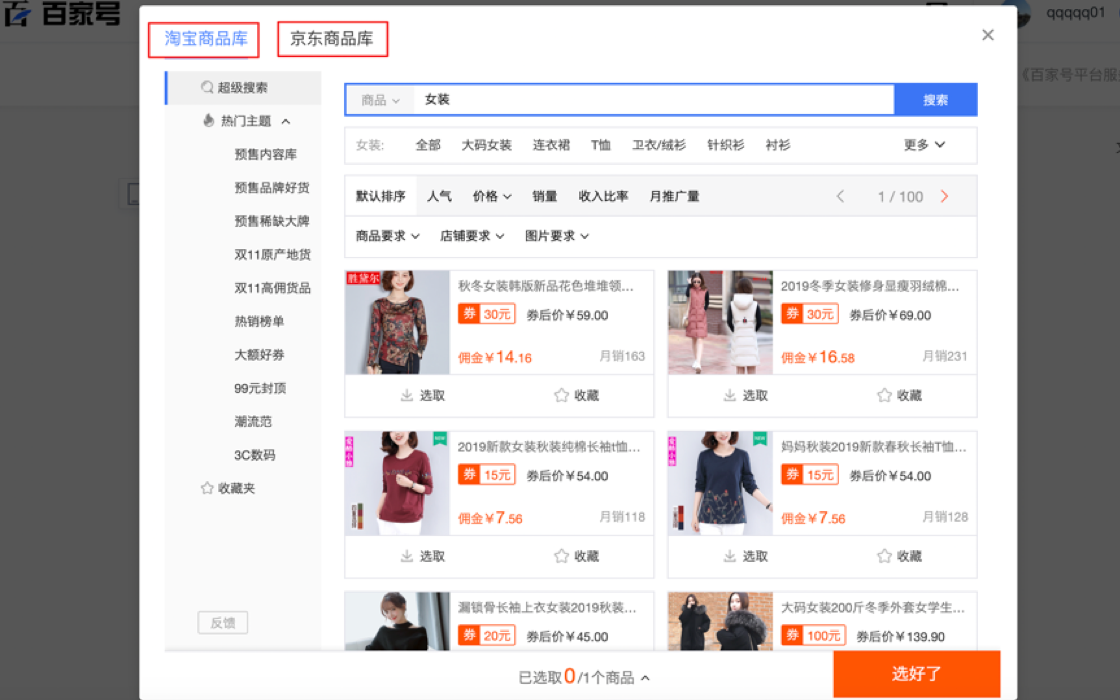1120x700 pixels.
Task: Sort by 销量
Action: click(545, 196)
